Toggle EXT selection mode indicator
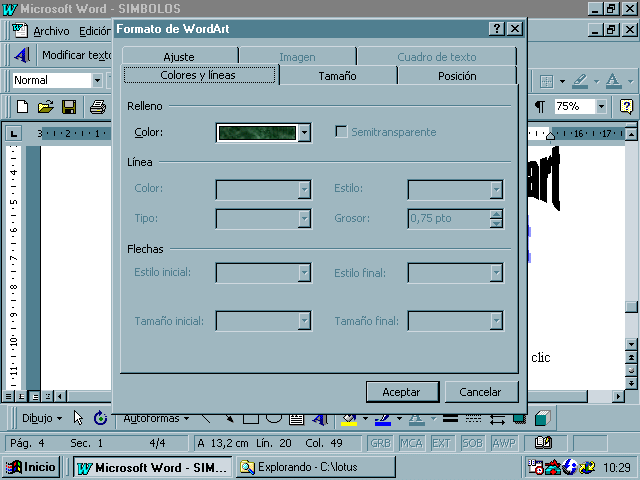Image resolution: width=640 pixels, height=480 pixels. tap(441, 443)
